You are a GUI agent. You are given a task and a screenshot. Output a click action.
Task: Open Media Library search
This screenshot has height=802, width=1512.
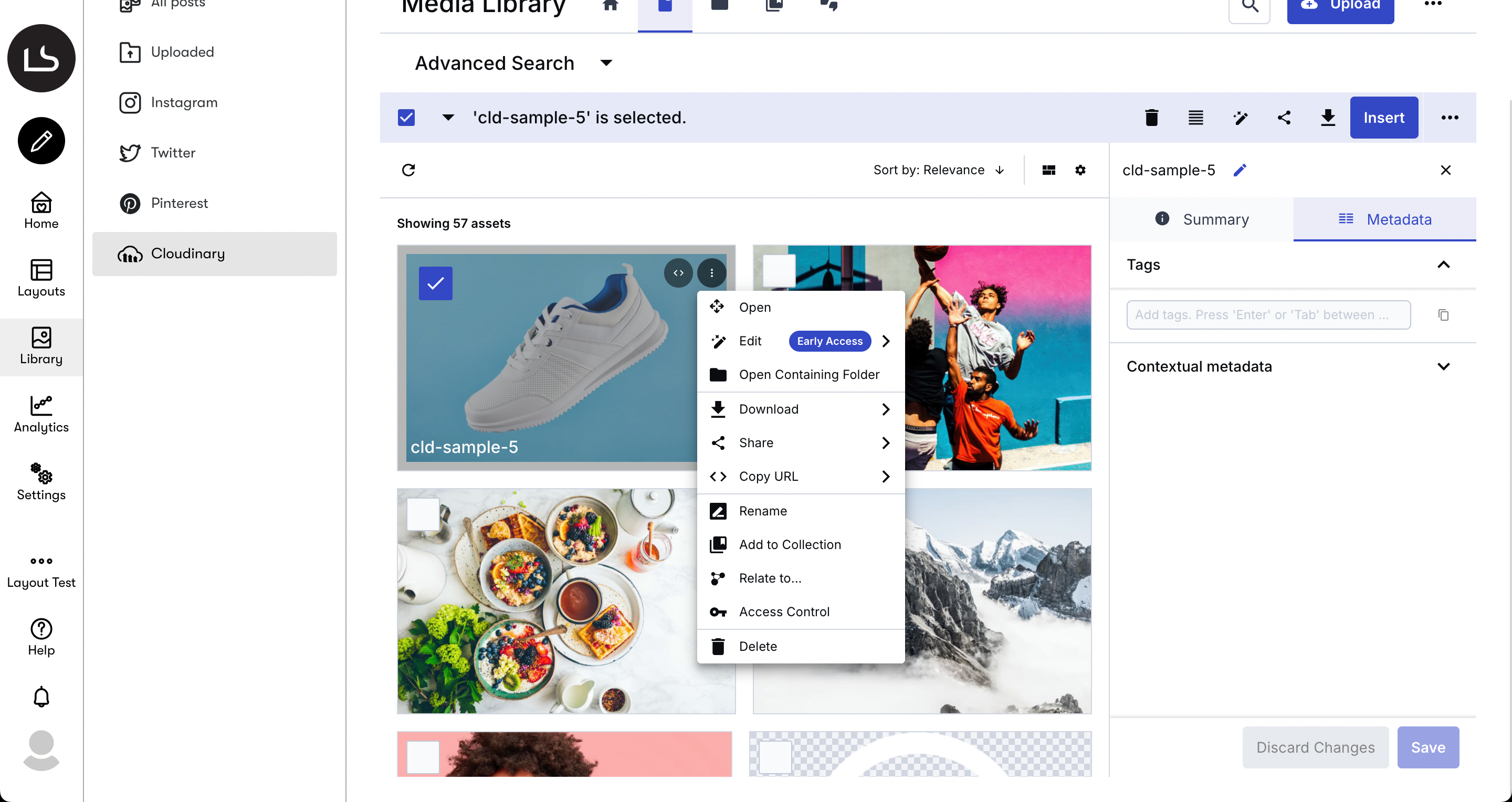pos(1249,6)
